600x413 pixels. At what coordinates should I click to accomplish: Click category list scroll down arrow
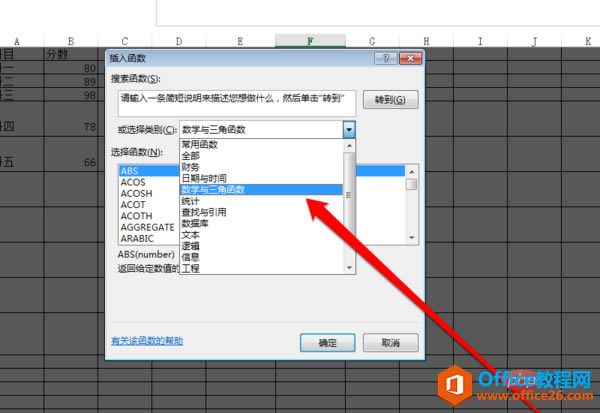point(349,268)
